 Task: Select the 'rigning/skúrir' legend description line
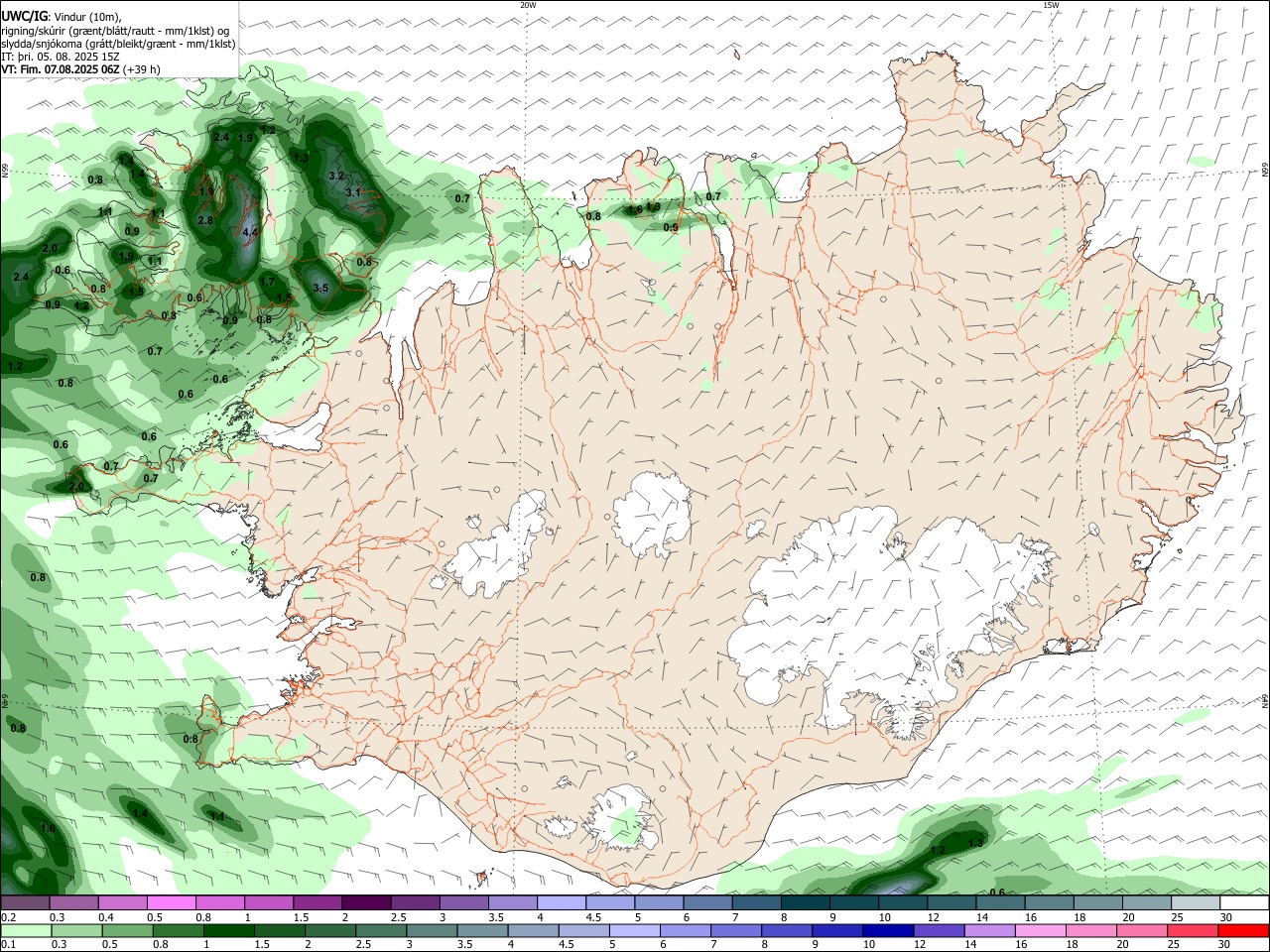(x=115, y=31)
